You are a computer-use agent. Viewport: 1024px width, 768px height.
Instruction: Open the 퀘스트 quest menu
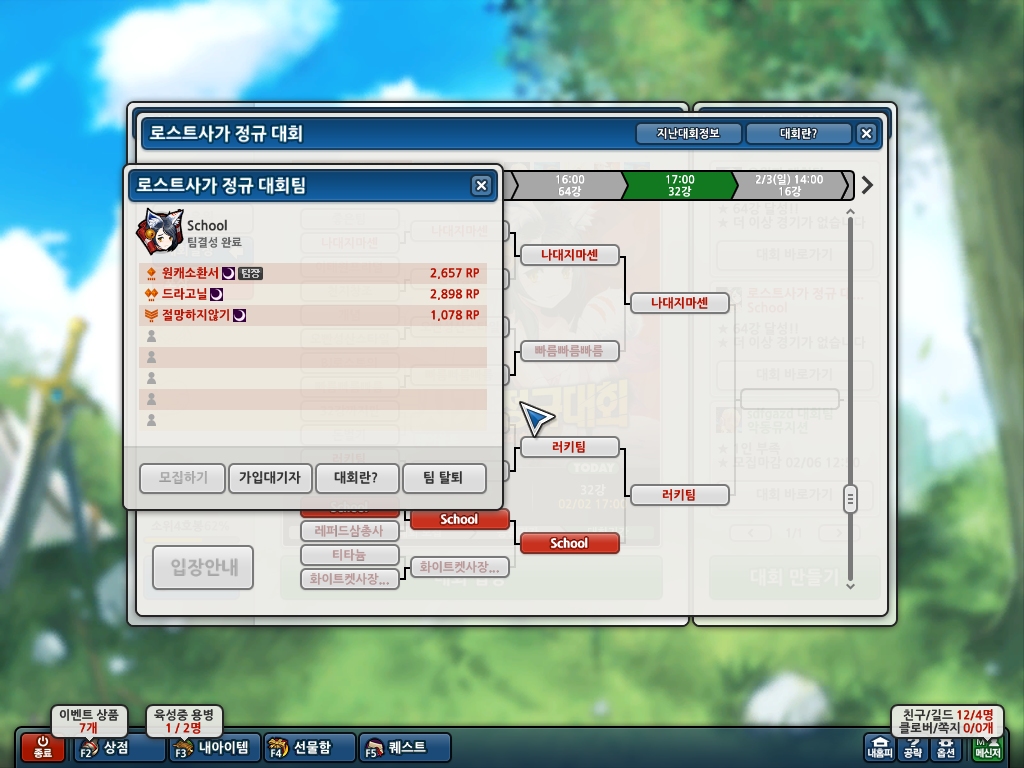[x=405, y=748]
